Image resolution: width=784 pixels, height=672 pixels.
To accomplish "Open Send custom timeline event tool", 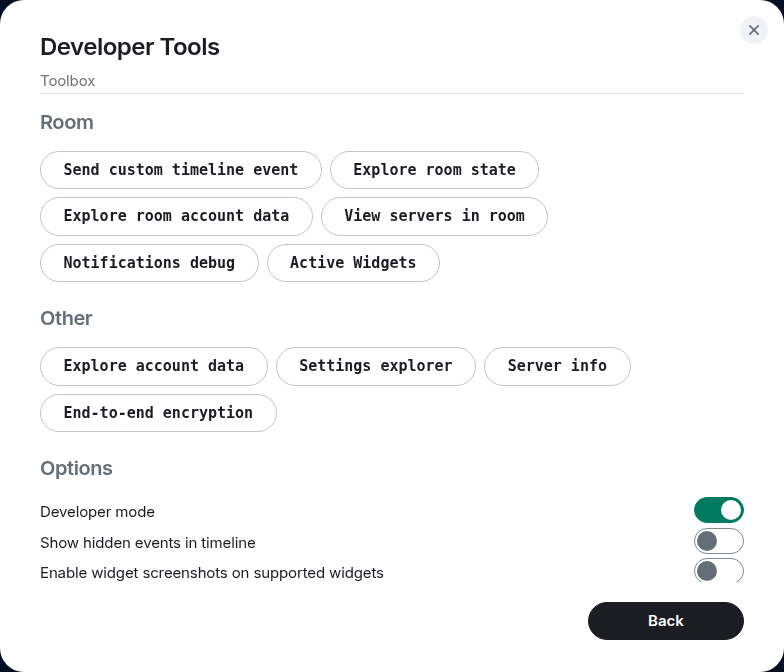I will (x=181, y=170).
